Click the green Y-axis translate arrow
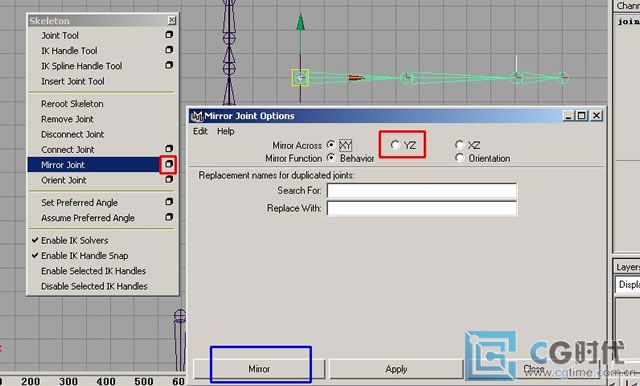This screenshot has height=386, width=640. (x=300, y=22)
